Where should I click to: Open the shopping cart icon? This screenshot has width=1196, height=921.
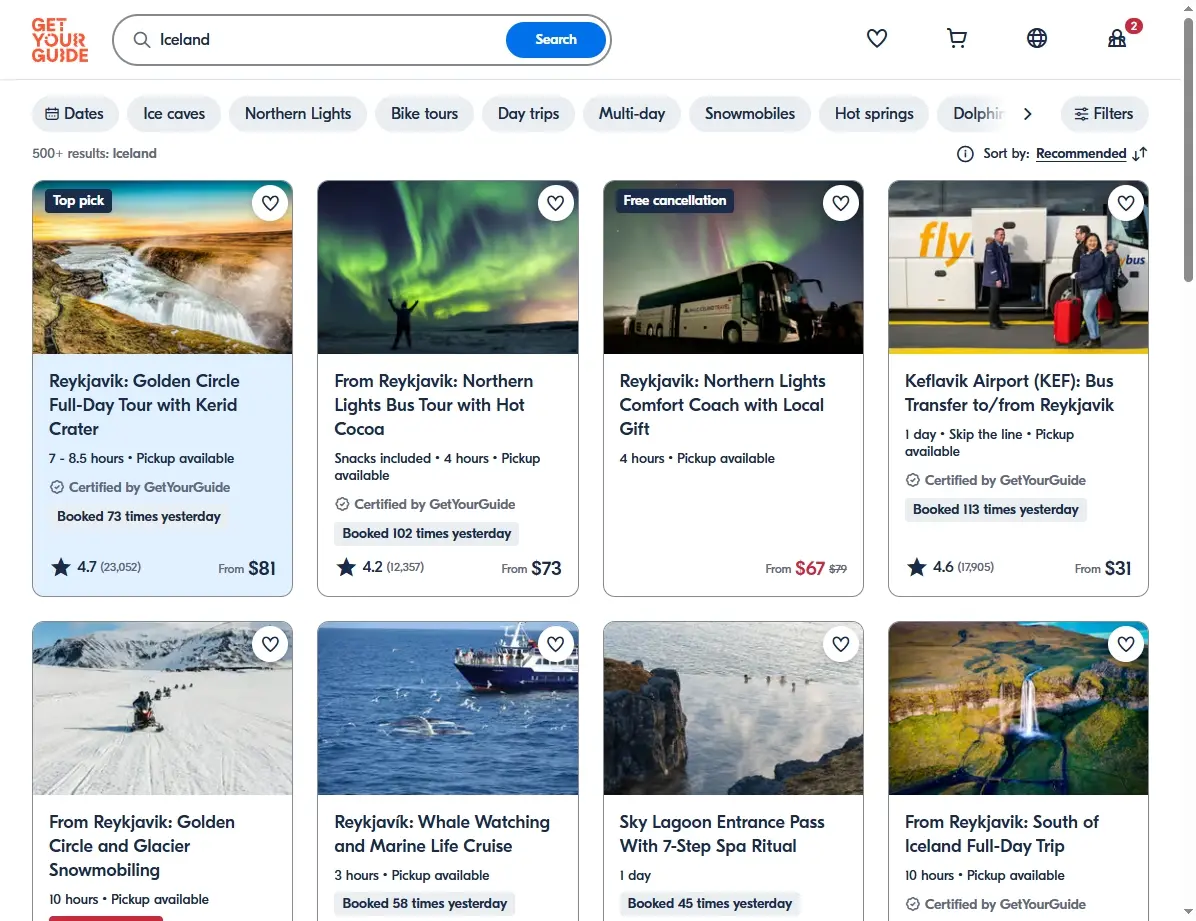pos(956,38)
